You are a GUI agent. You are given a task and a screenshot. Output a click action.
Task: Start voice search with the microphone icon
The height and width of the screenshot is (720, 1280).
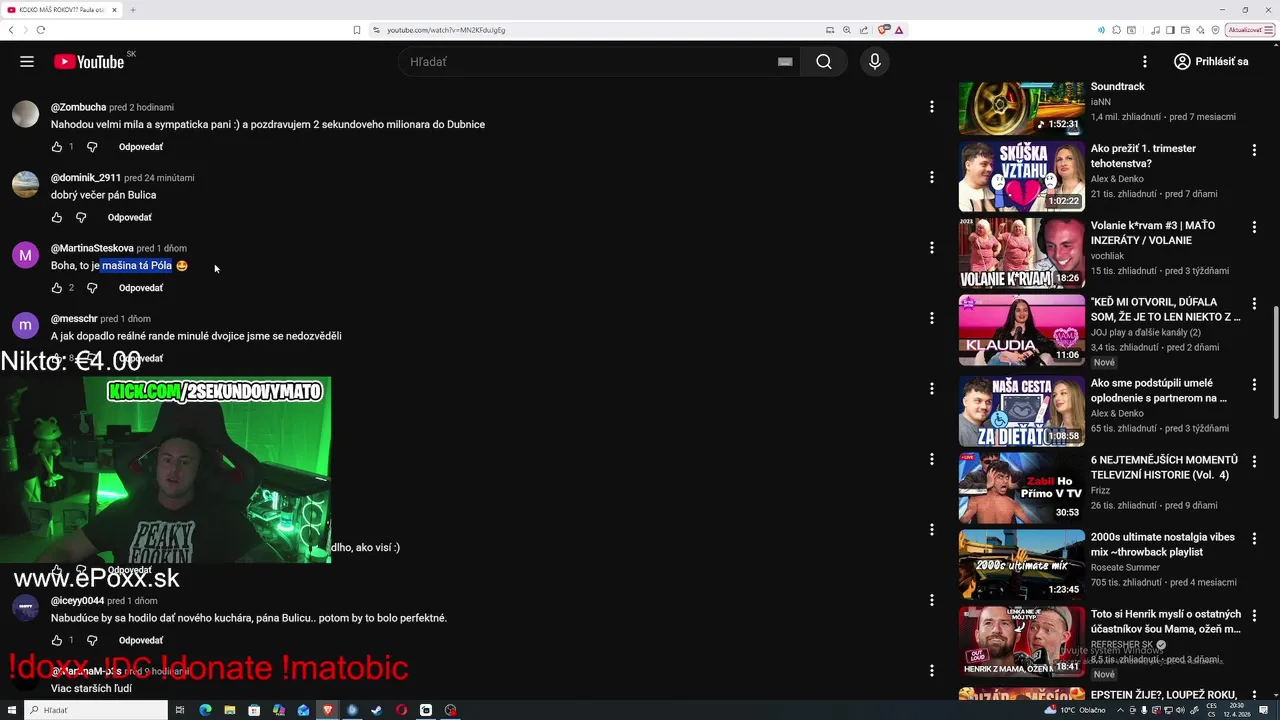(x=875, y=62)
